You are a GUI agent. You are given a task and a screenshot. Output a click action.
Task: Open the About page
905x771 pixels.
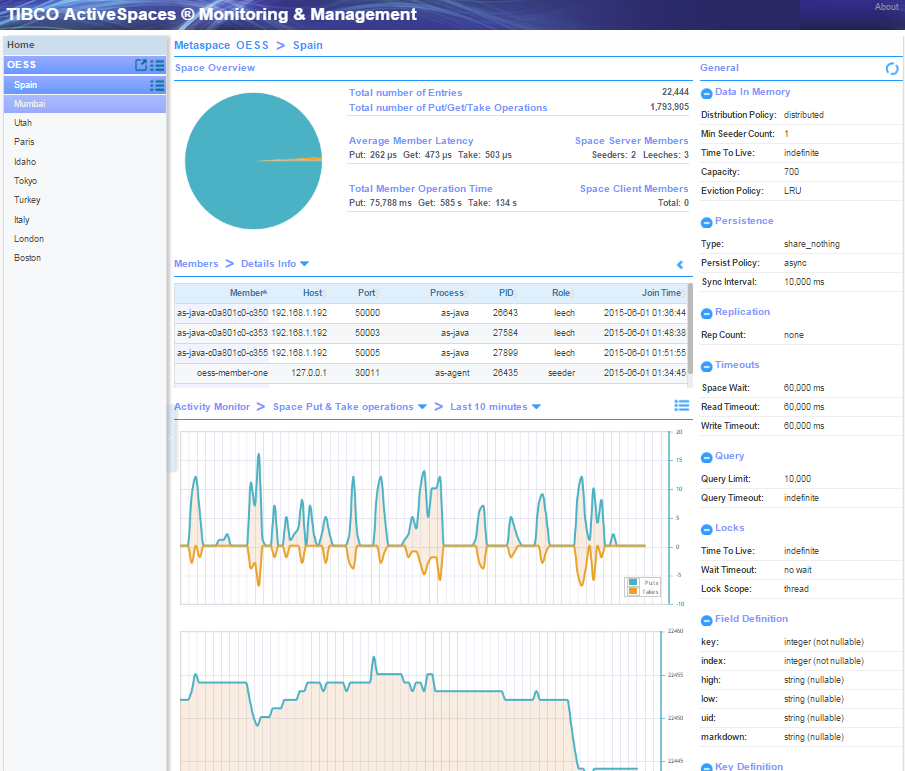(884, 7)
